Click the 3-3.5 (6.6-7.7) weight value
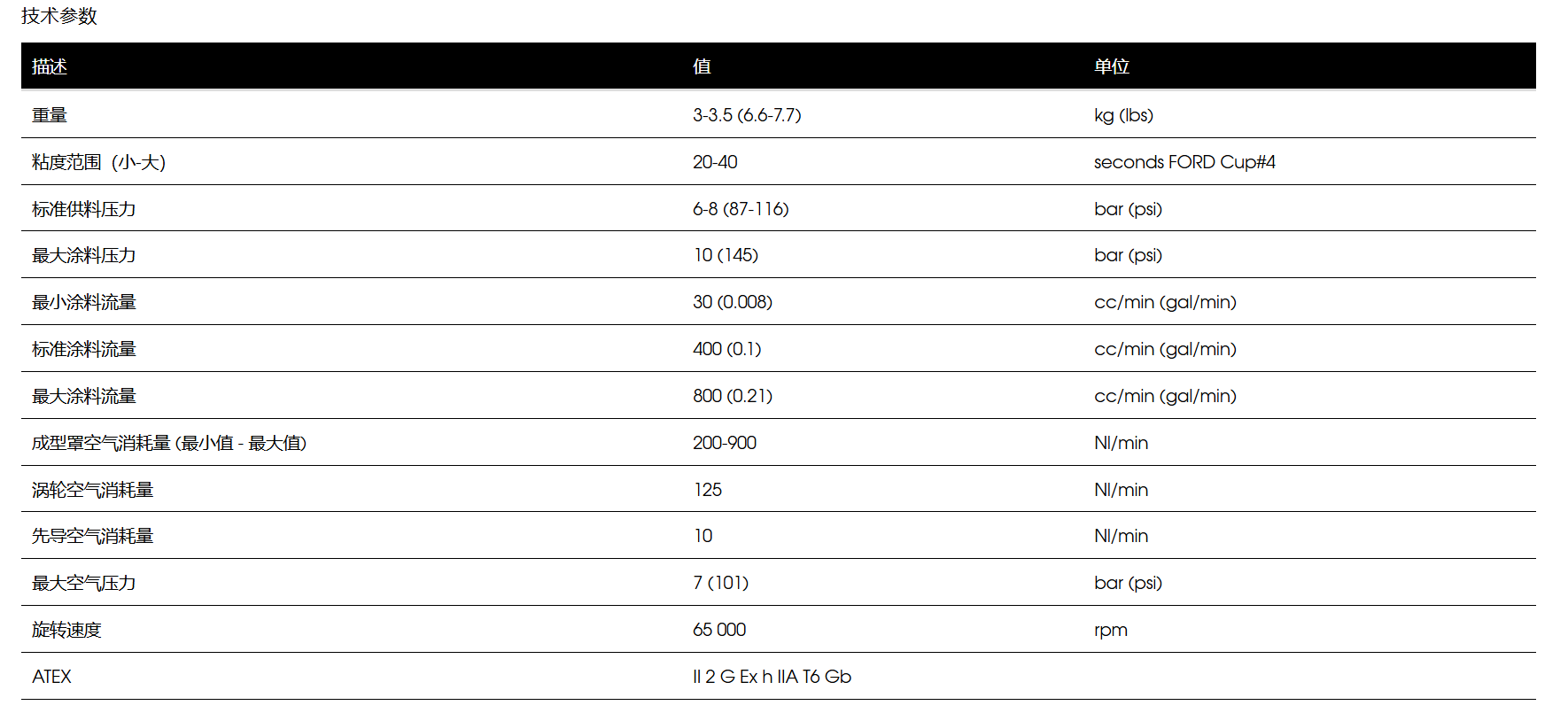This screenshot has width=1568, height=721. (x=747, y=115)
